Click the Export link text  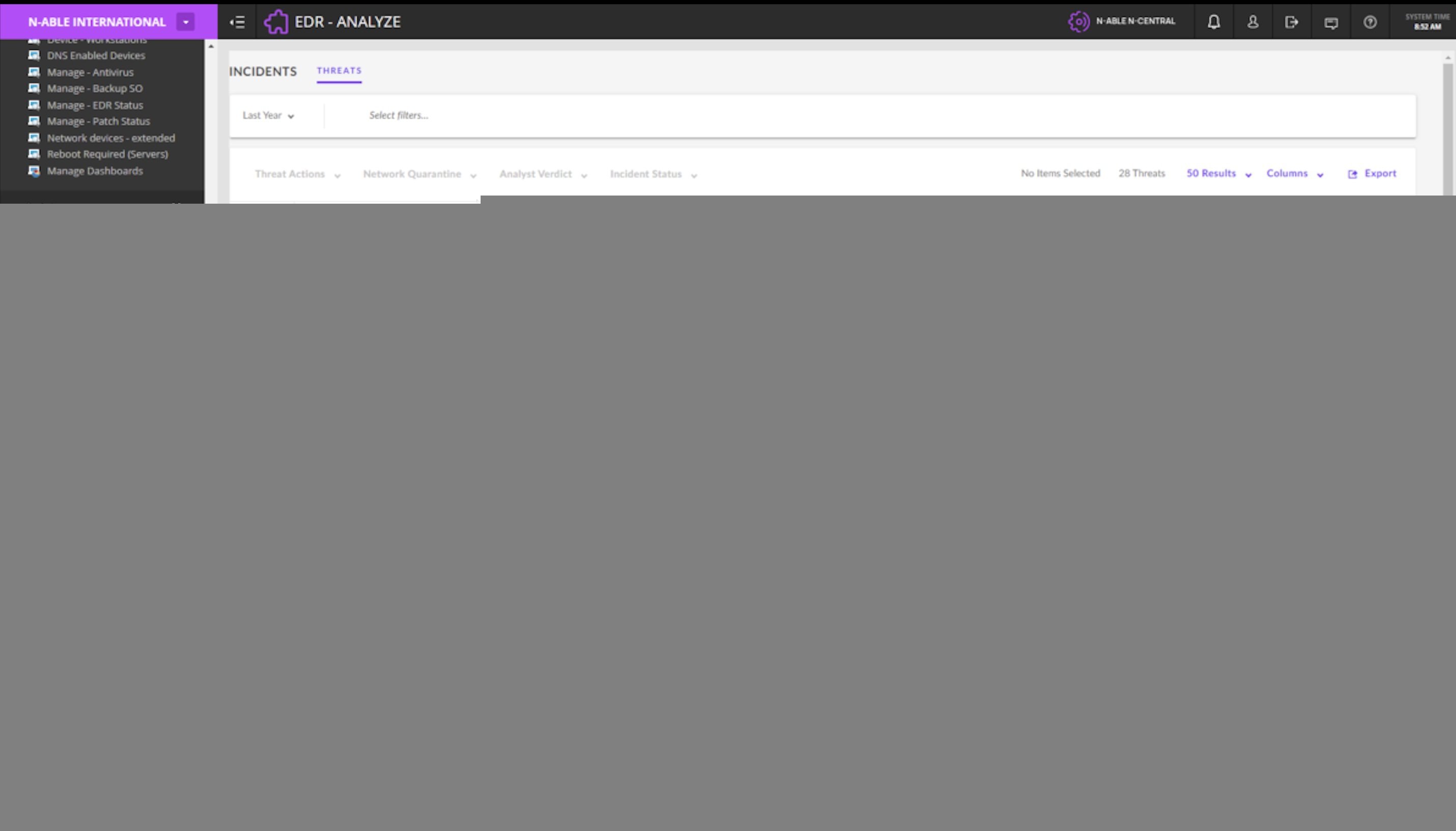point(1380,173)
